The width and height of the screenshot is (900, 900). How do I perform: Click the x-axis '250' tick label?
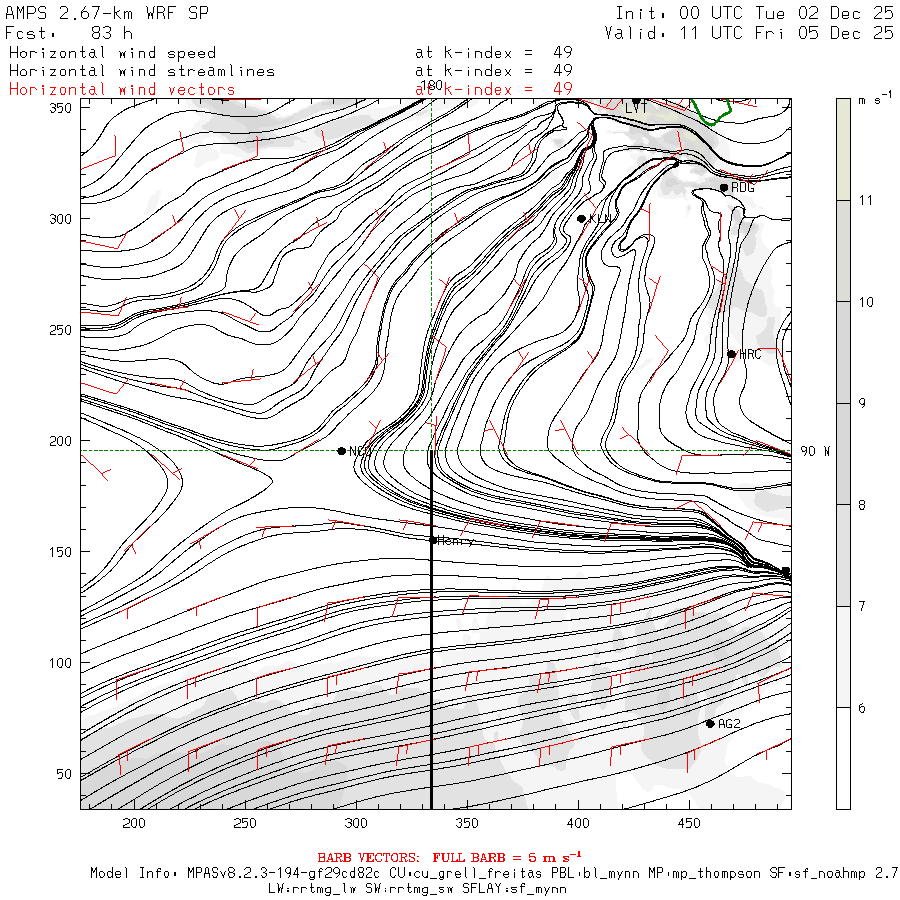(x=245, y=823)
